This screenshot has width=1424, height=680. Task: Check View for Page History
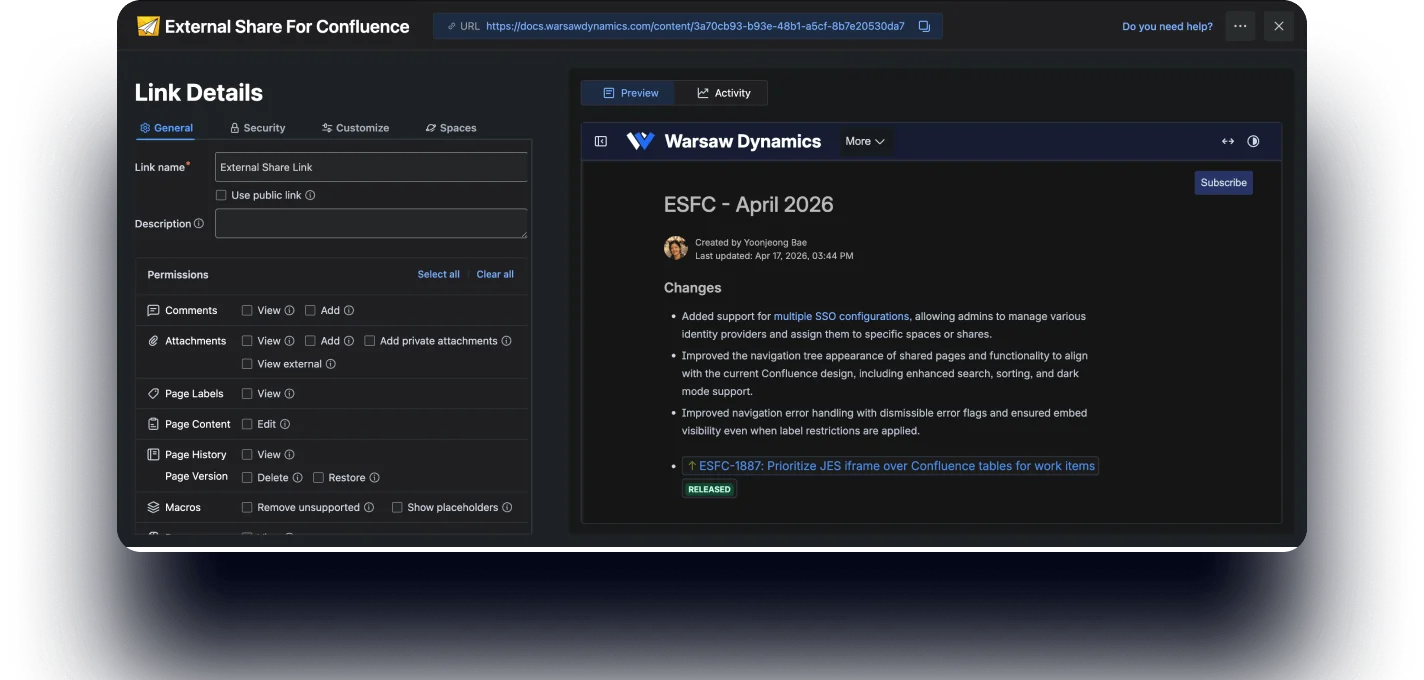pos(247,454)
